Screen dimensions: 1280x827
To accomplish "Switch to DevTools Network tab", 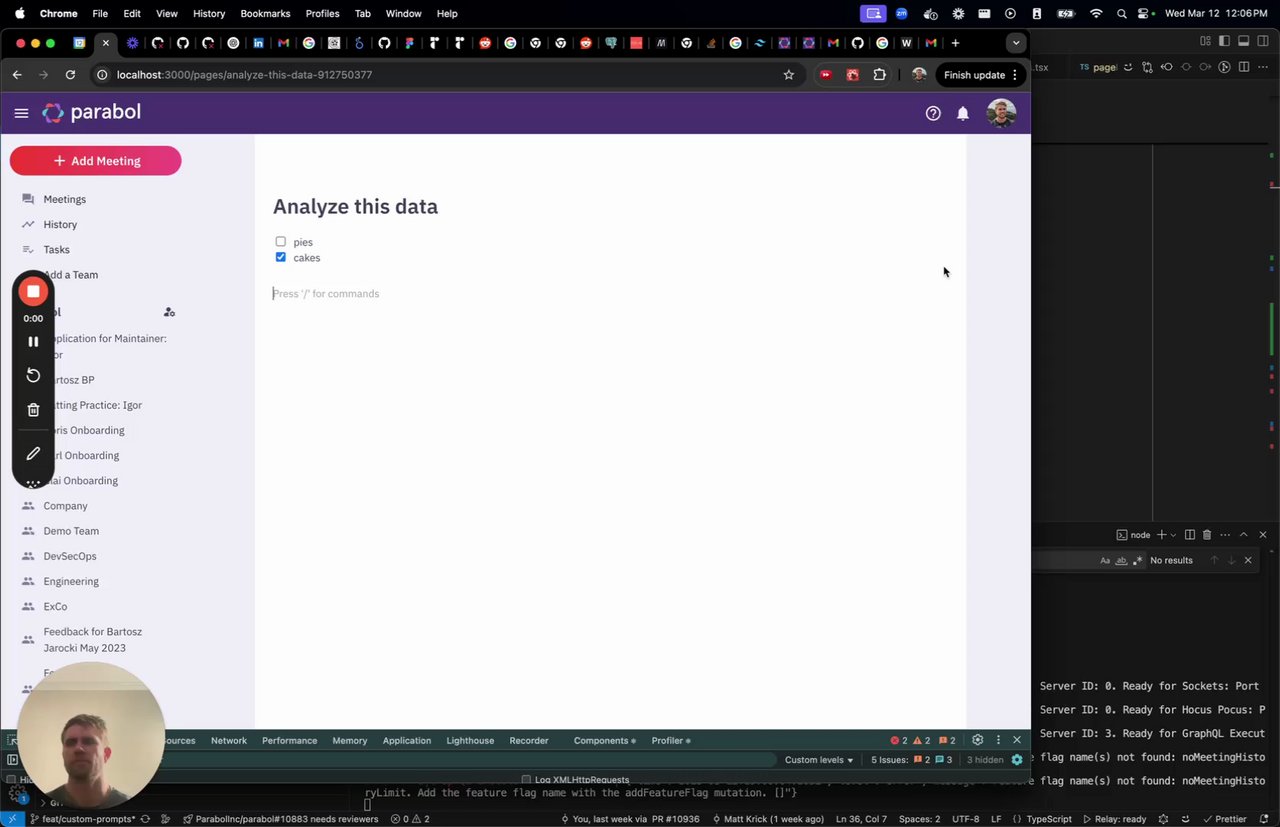I will click(x=228, y=740).
